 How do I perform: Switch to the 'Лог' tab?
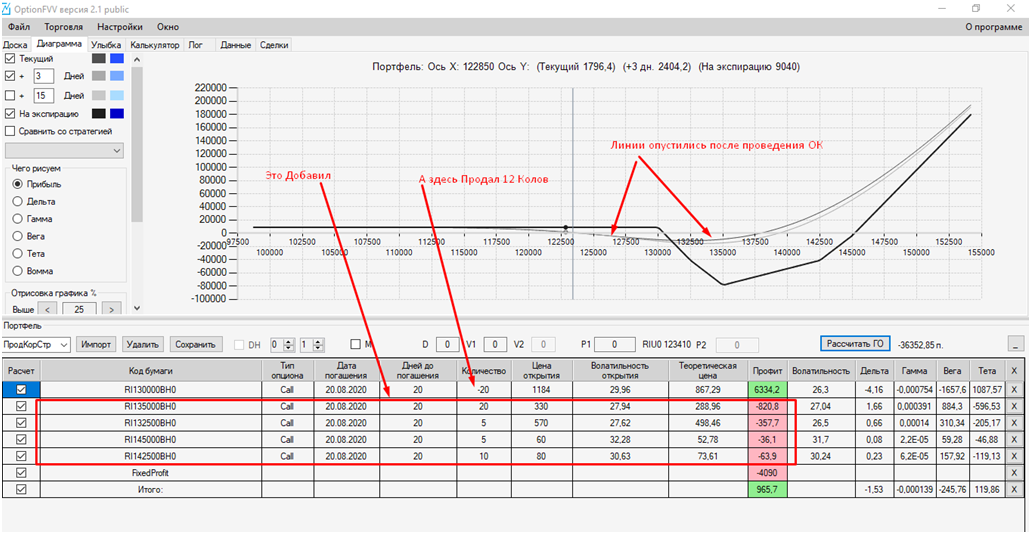point(195,45)
